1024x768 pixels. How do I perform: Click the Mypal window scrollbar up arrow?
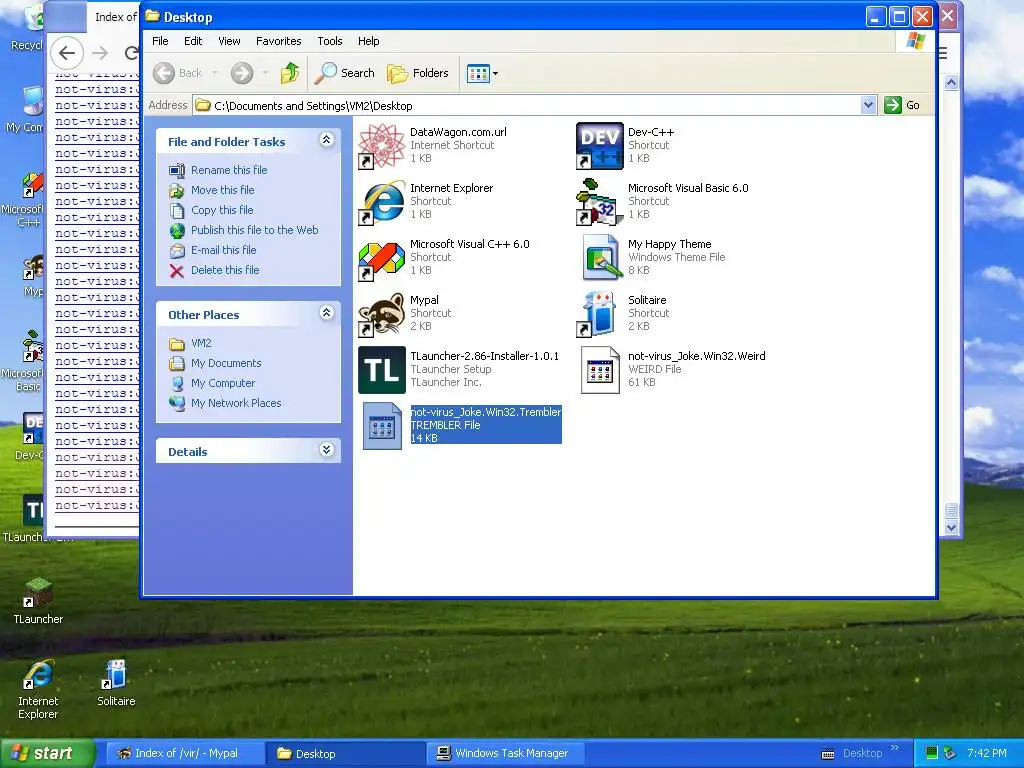pos(952,82)
